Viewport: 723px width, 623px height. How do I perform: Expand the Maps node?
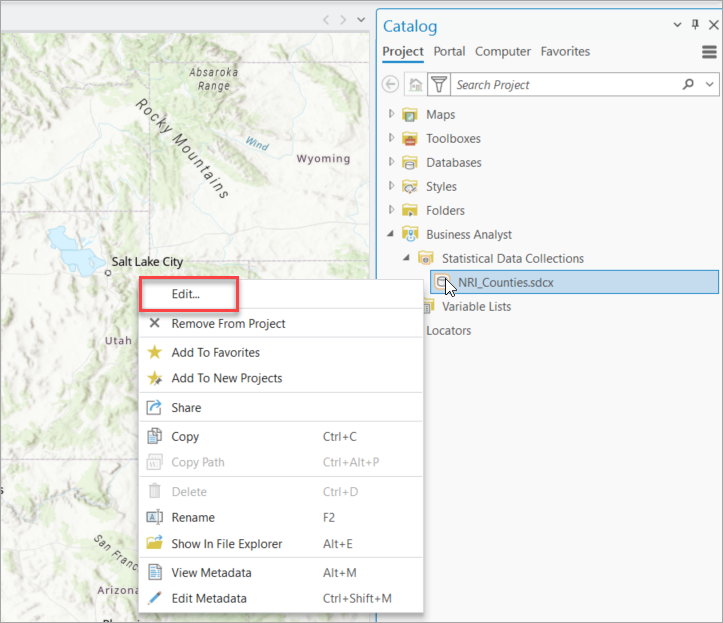(x=391, y=113)
